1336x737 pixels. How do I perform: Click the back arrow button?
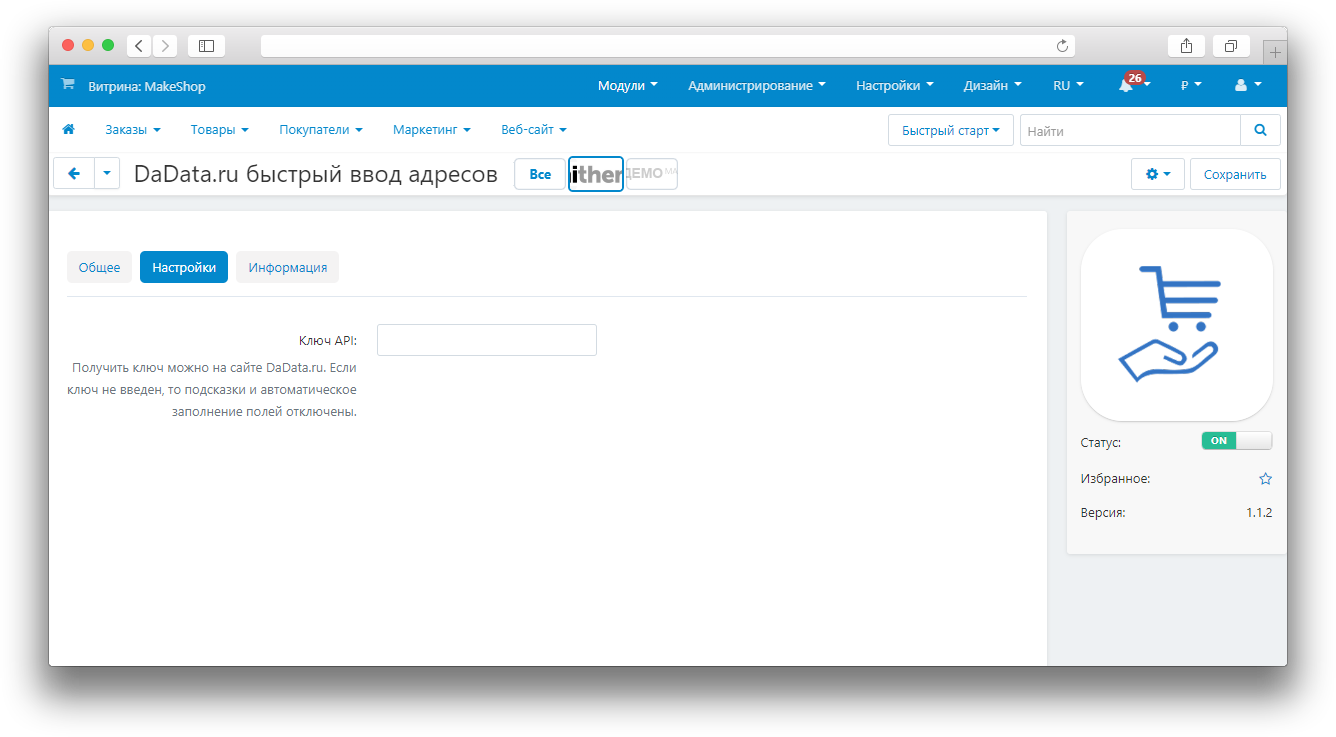(74, 173)
